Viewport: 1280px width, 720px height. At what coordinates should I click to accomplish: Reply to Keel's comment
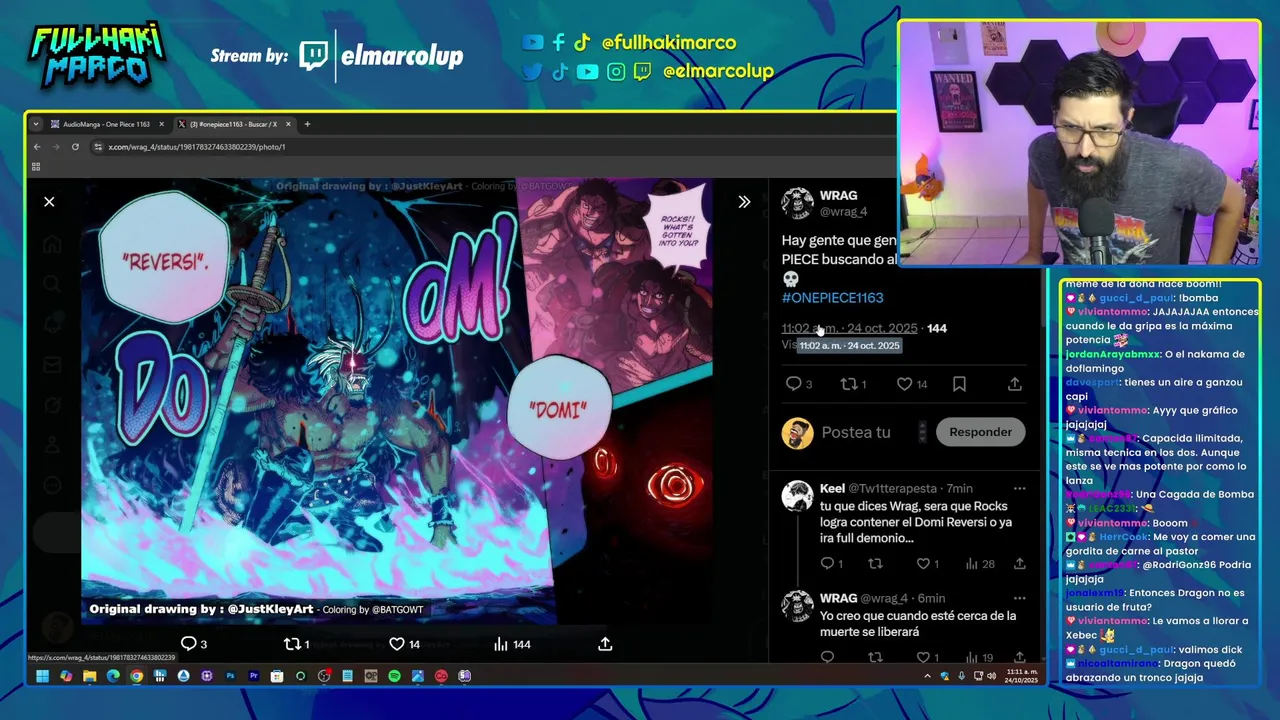click(827, 564)
